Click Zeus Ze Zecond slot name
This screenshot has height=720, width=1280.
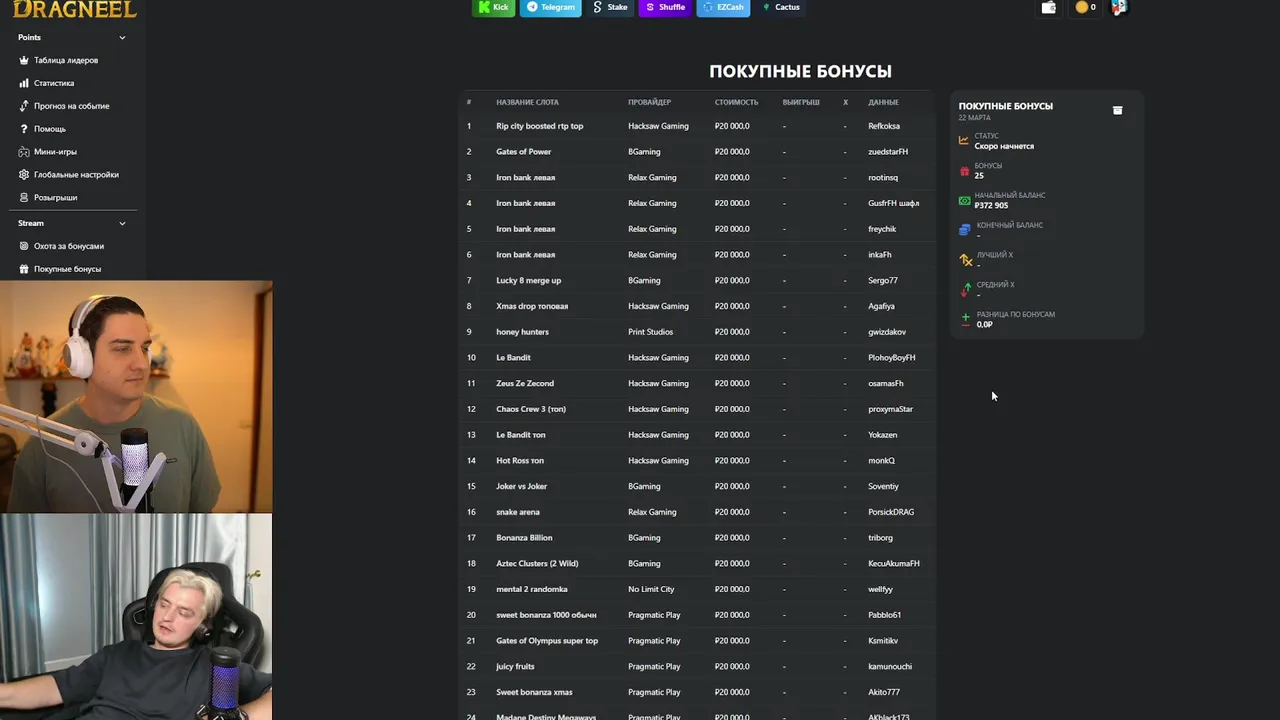pyautogui.click(x=524, y=383)
